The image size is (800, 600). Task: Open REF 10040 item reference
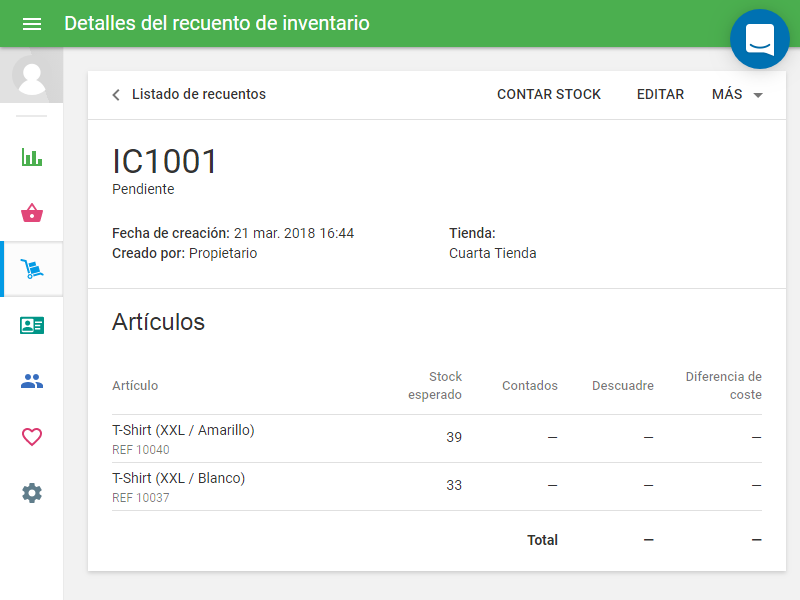tap(140, 450)
